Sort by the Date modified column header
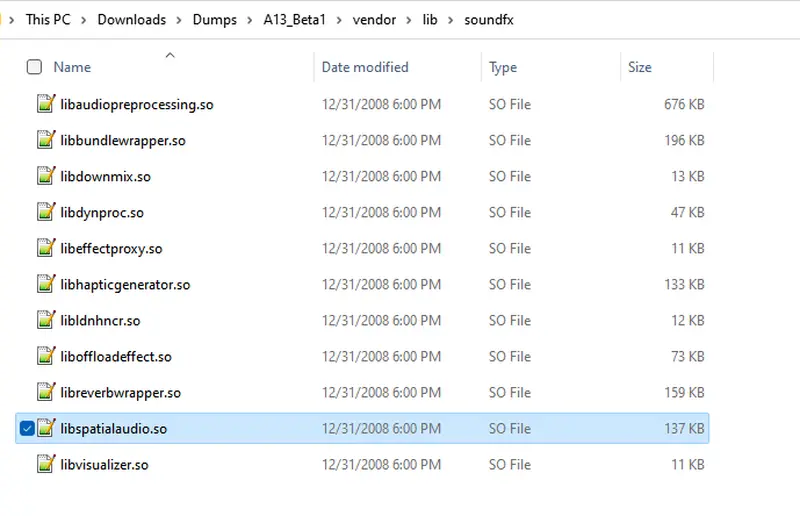This screenshot has height=516, width=800. pos(365,67)
